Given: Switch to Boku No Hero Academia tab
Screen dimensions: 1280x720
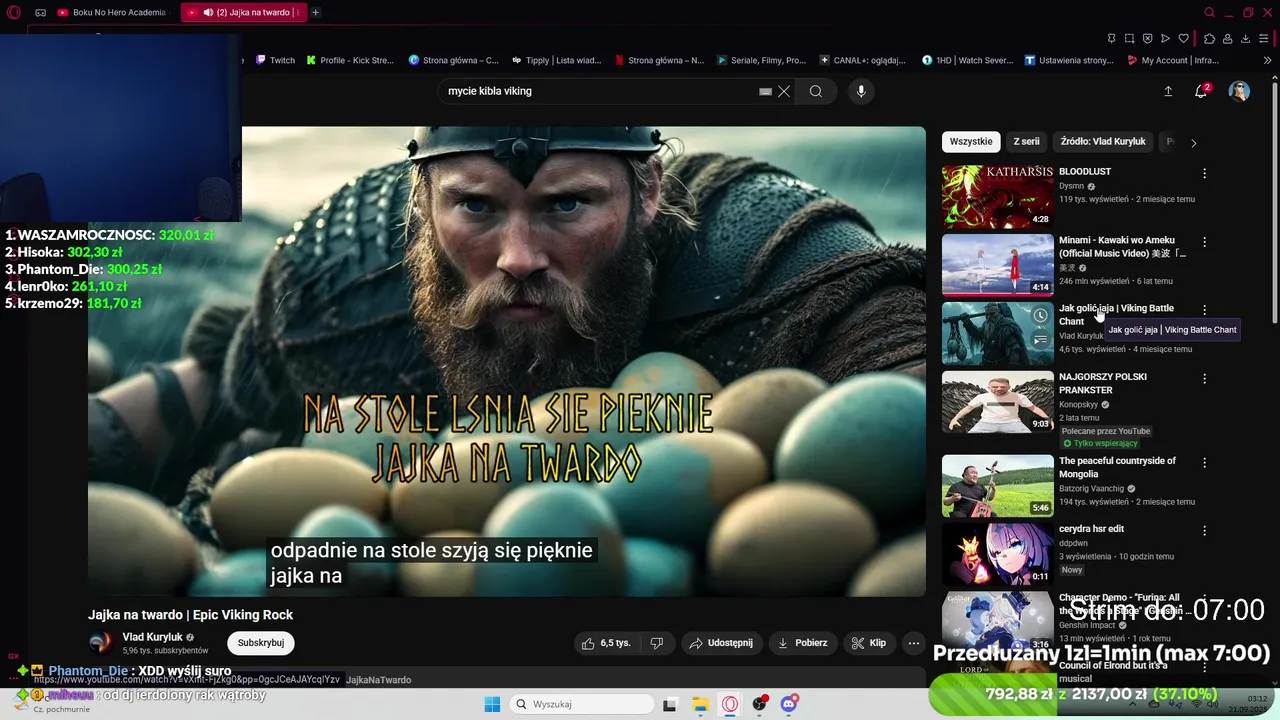Looking at the screenshot, I should [111, 12].
